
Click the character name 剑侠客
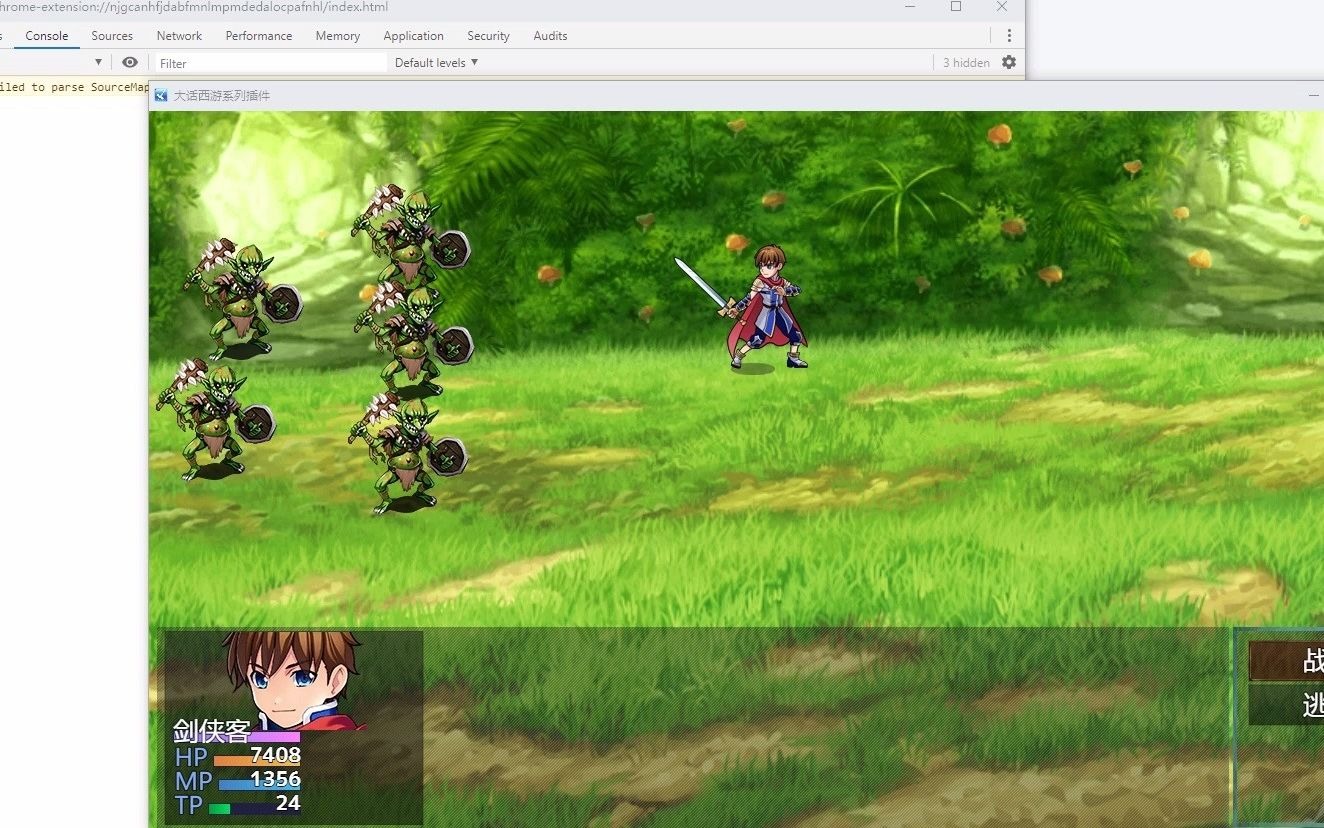[x=211, y=731]
